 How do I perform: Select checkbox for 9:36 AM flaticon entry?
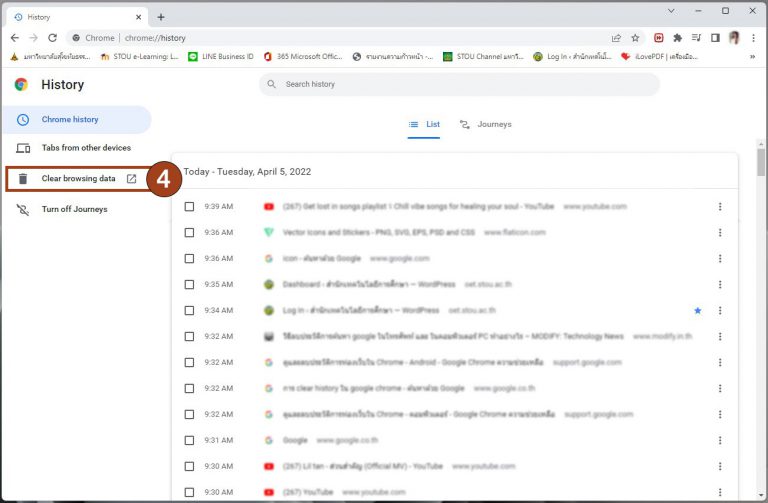[x=189, y=232]
